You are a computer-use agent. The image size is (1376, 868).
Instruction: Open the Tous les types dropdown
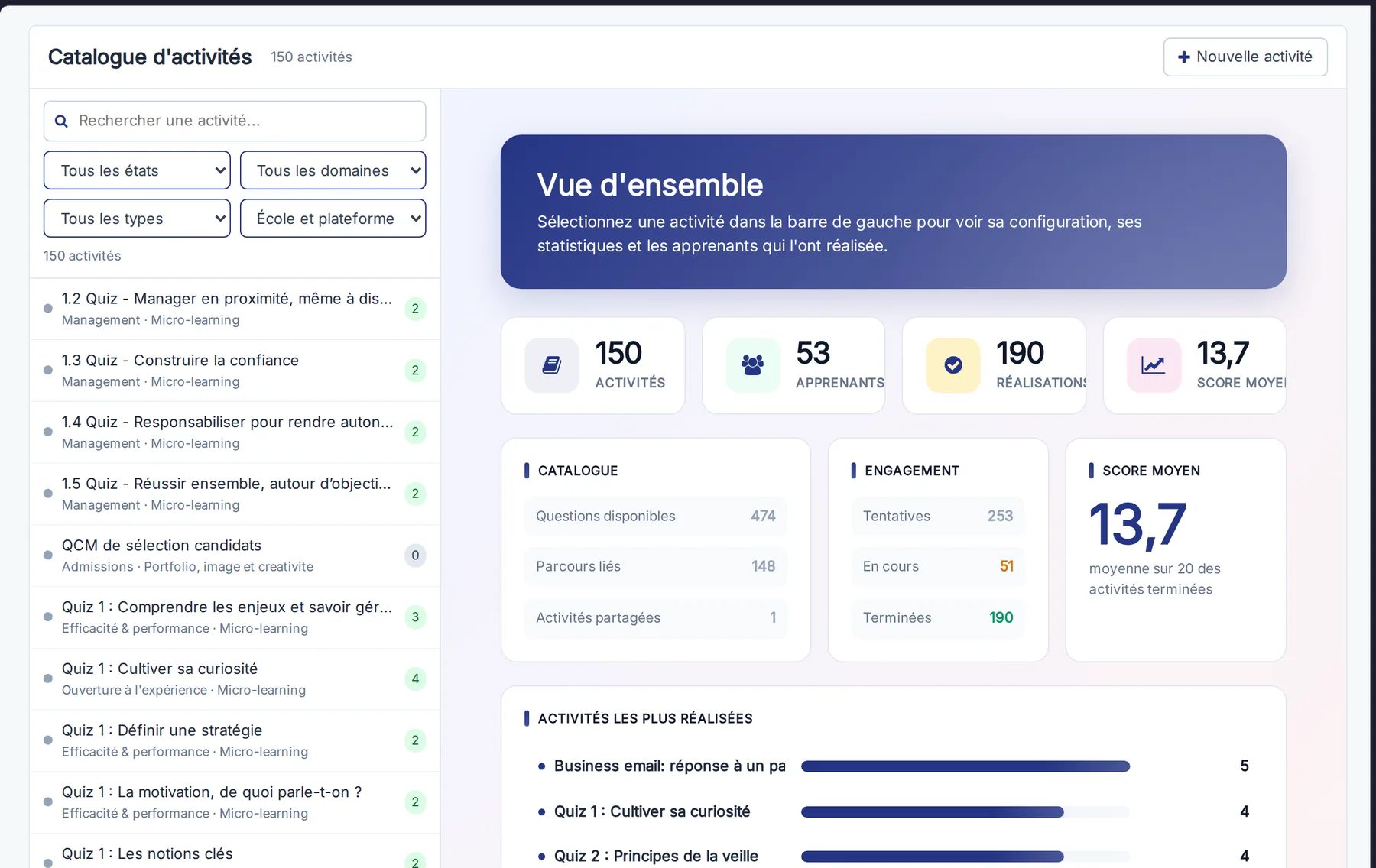coord(137,219)
